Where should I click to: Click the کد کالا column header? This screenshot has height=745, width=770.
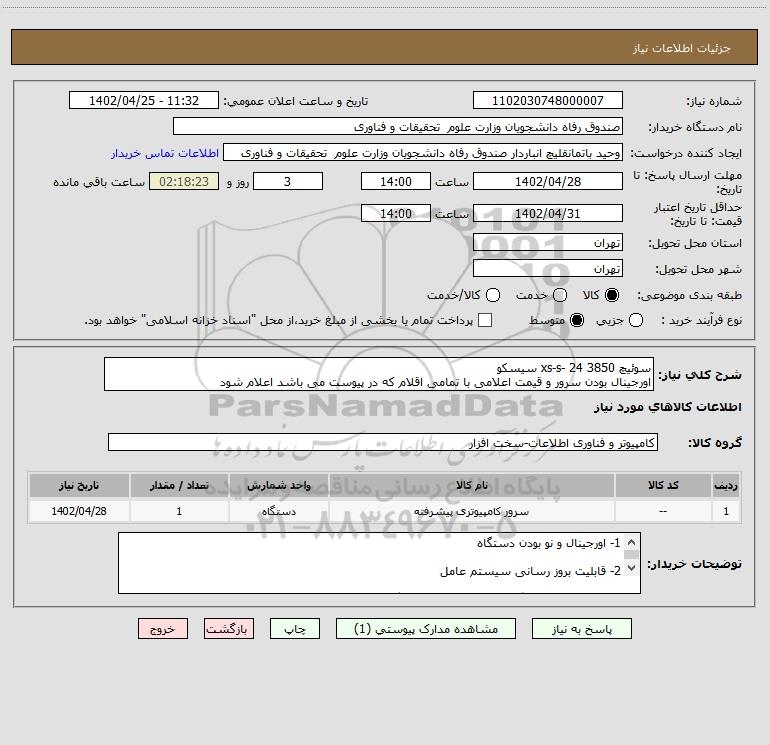click(663, 485)
